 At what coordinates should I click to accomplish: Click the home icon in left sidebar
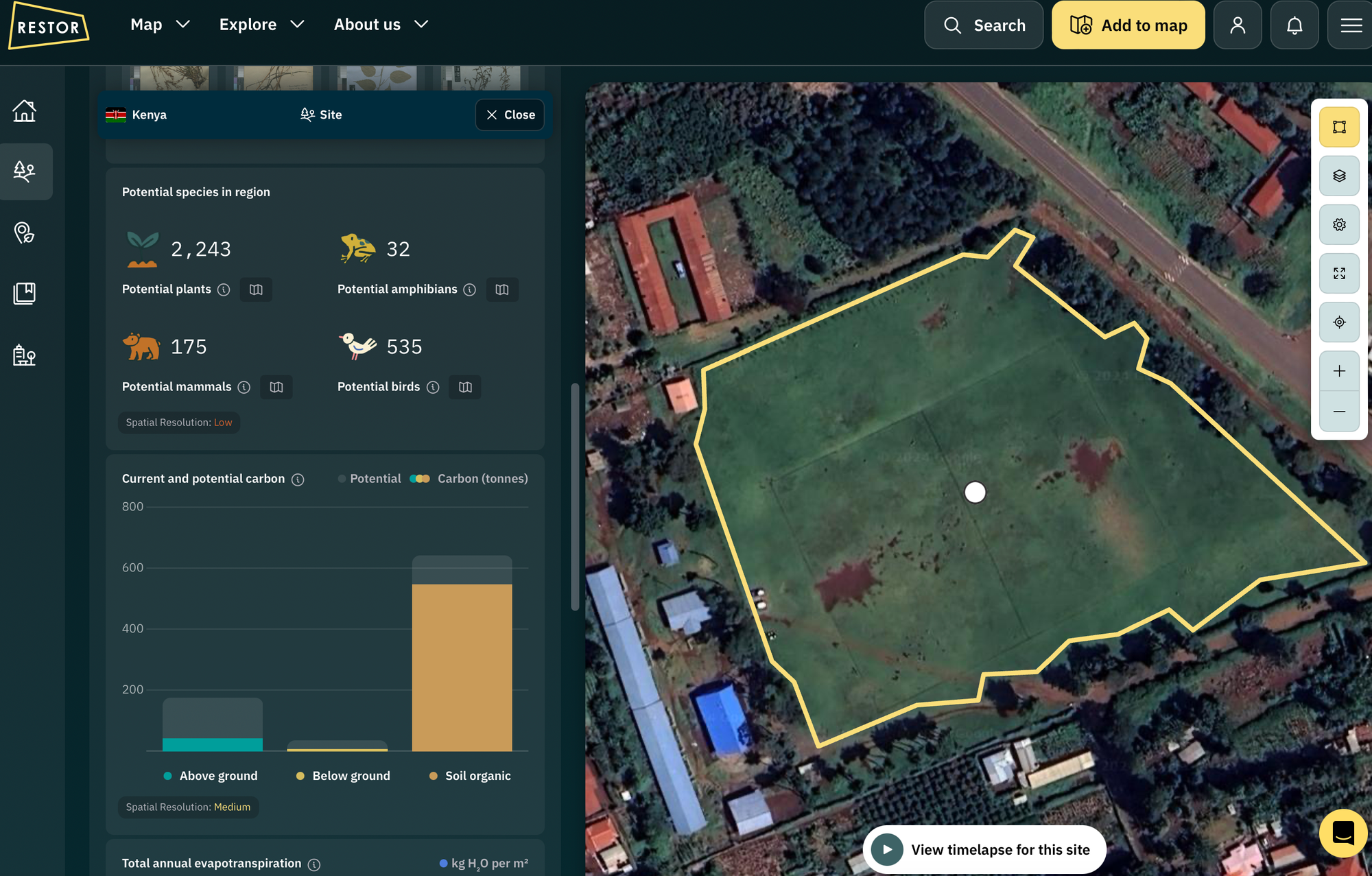coord(25,110)
